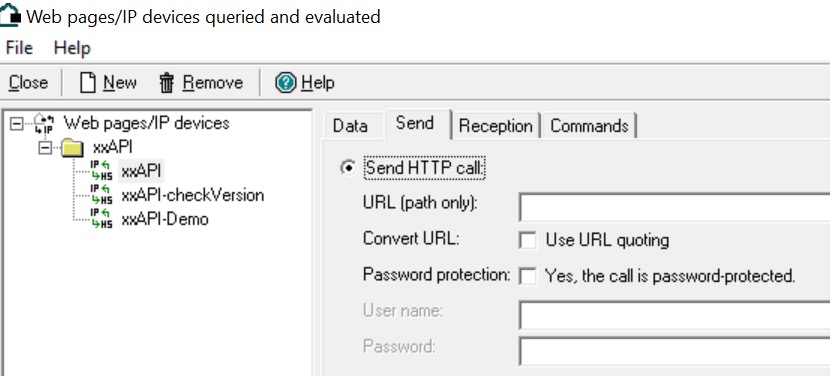Screen dimensions: 830x376
Task: Collapse the Web pages/IP devices root node
Action: (17, 123)
